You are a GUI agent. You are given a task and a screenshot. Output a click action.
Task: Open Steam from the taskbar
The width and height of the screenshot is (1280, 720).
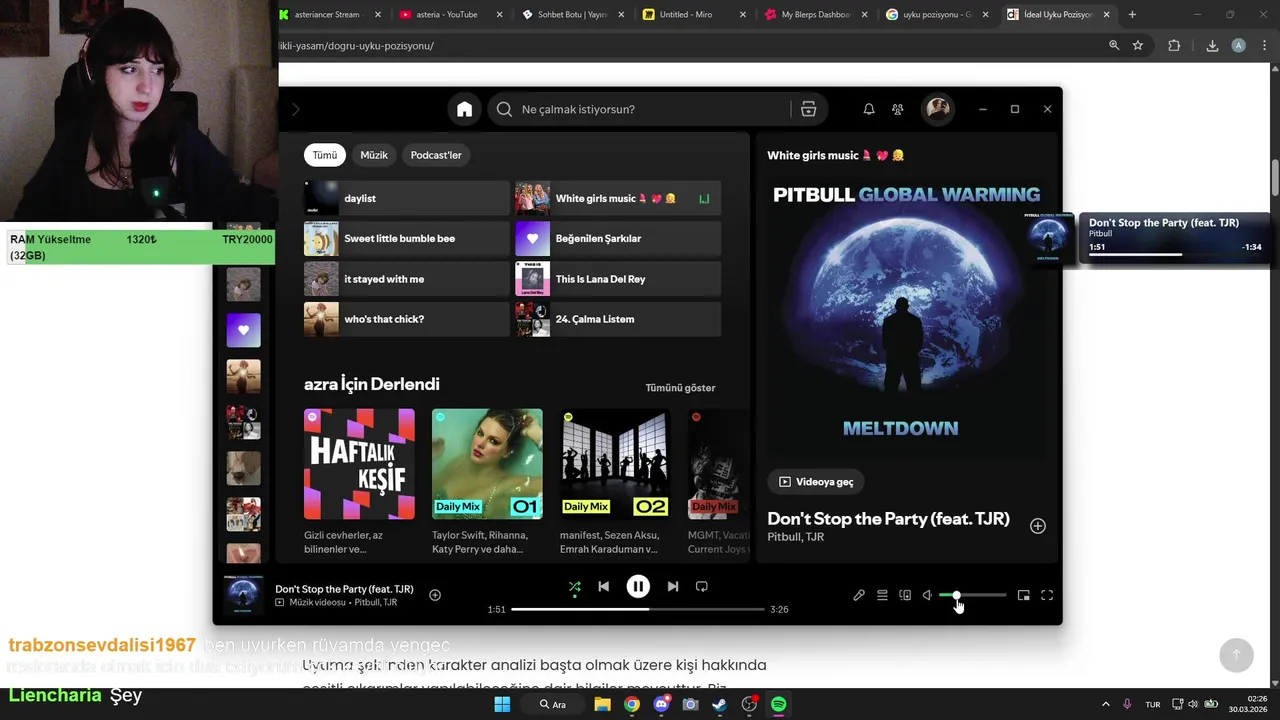click(719, 704)
